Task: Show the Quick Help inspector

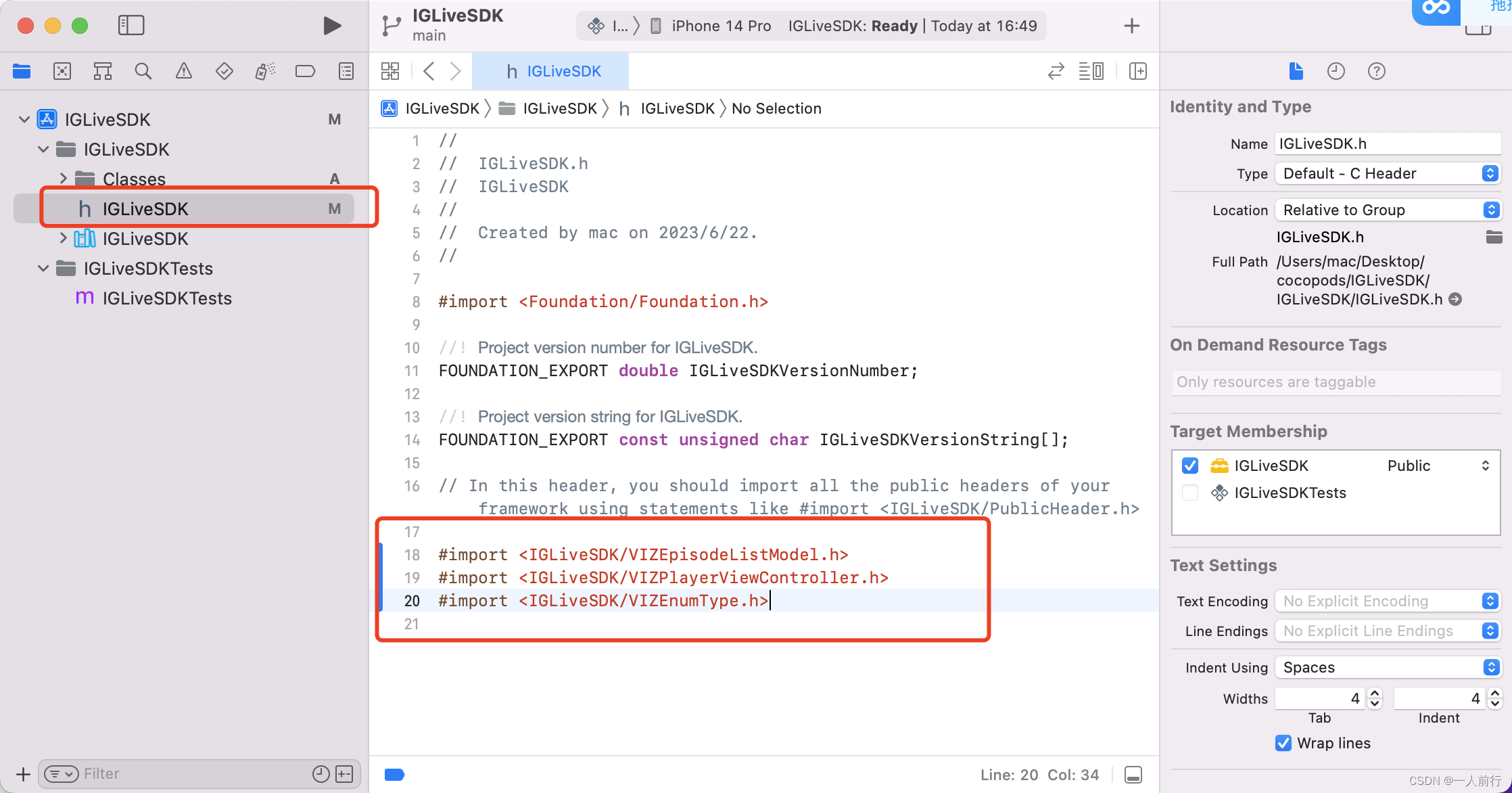Action: coord(1377,71)
